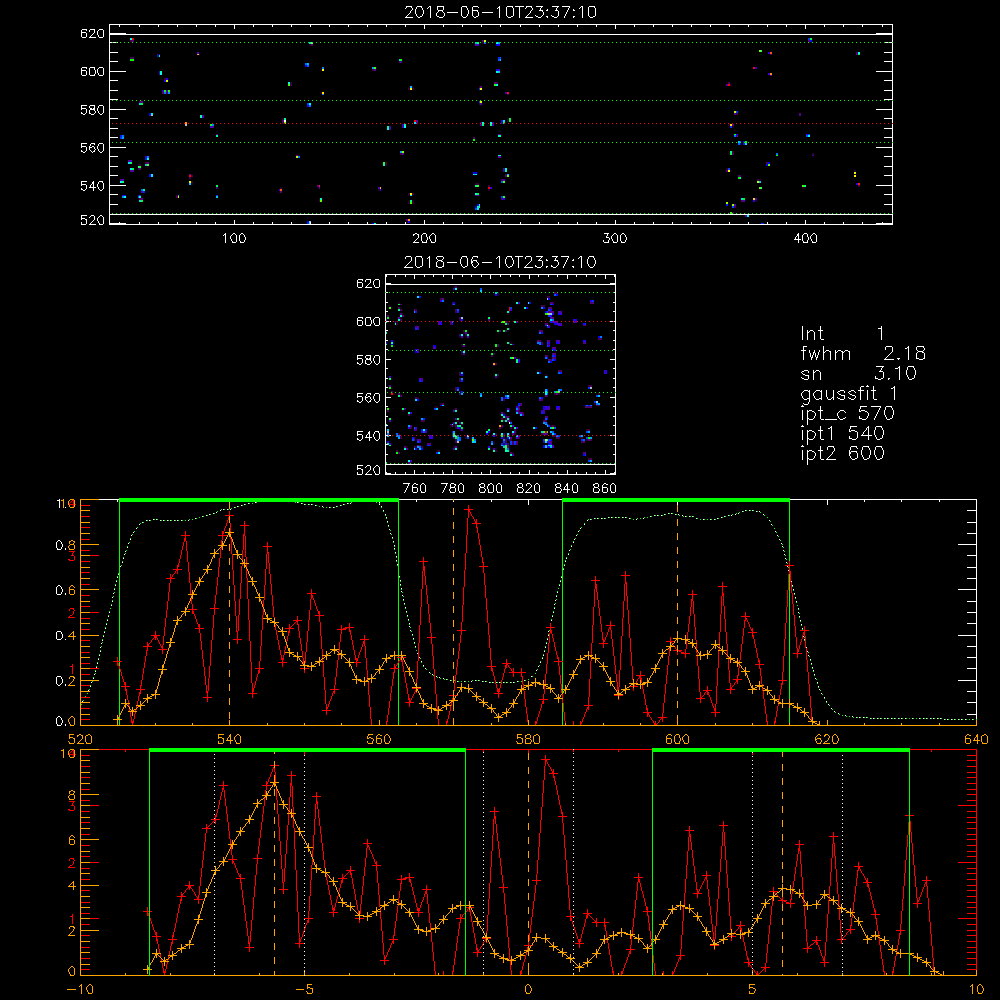
Task: Click right green bar atop profile plot
Action: point(676,500)
